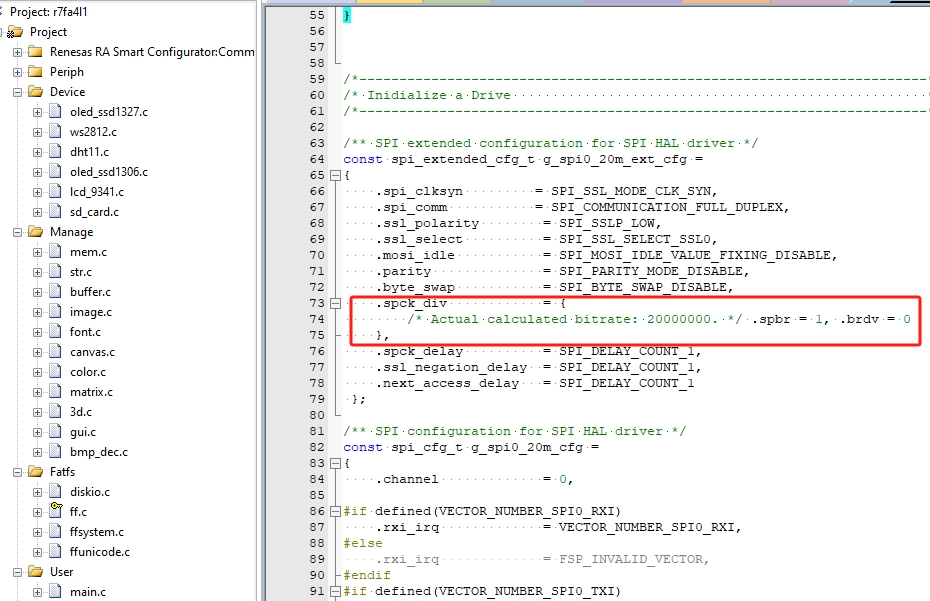Click the "Actual calculated bitrate" comment
The height and width of the screenshot is (601, 930).
574,319
